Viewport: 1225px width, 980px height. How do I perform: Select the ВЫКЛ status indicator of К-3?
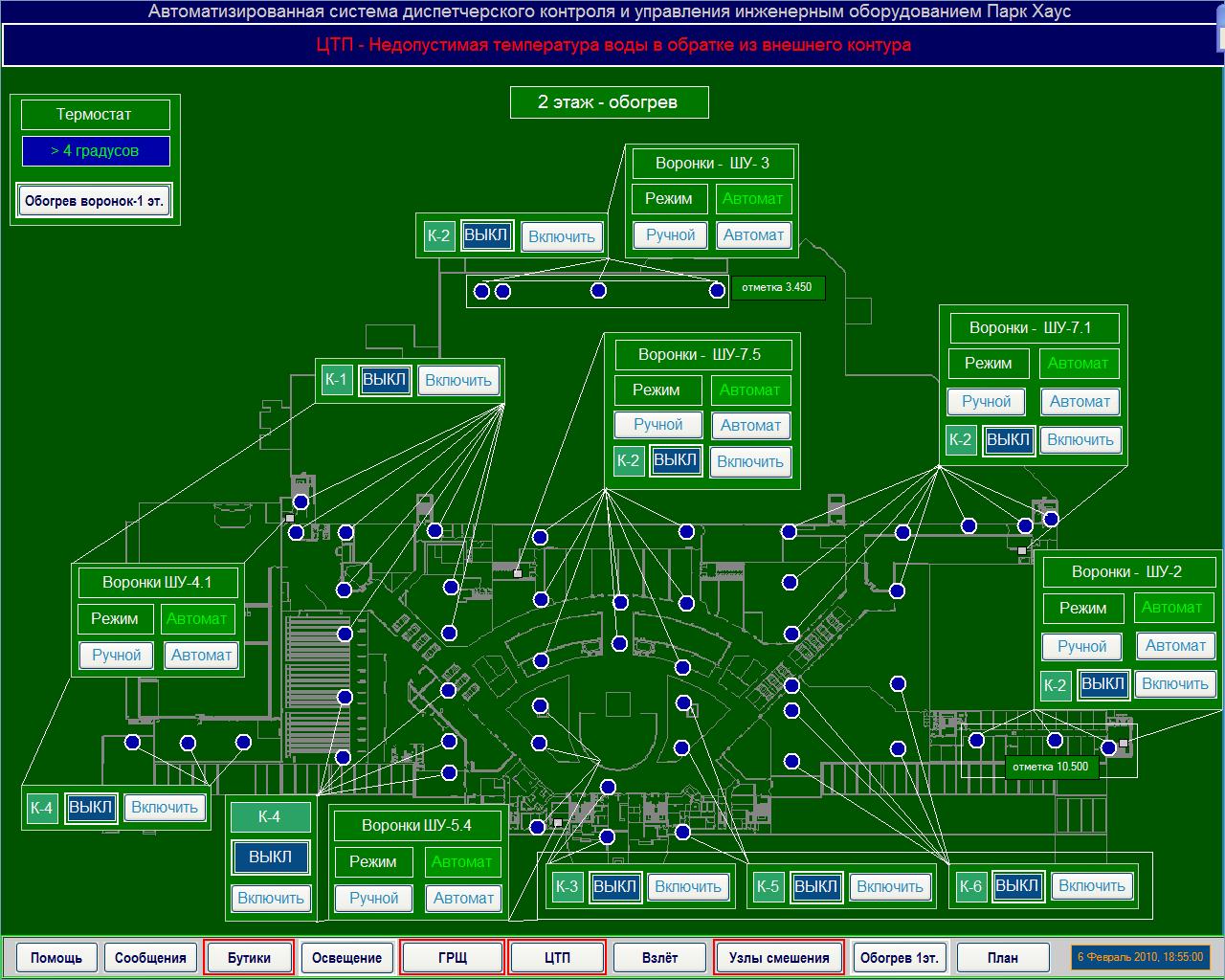pyautogui.click(x=615, y=887)
